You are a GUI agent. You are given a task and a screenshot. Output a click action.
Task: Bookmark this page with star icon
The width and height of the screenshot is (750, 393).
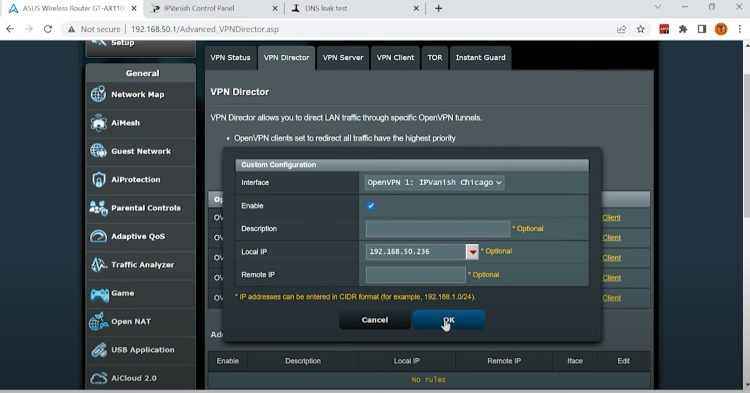(x=640, y=29)
